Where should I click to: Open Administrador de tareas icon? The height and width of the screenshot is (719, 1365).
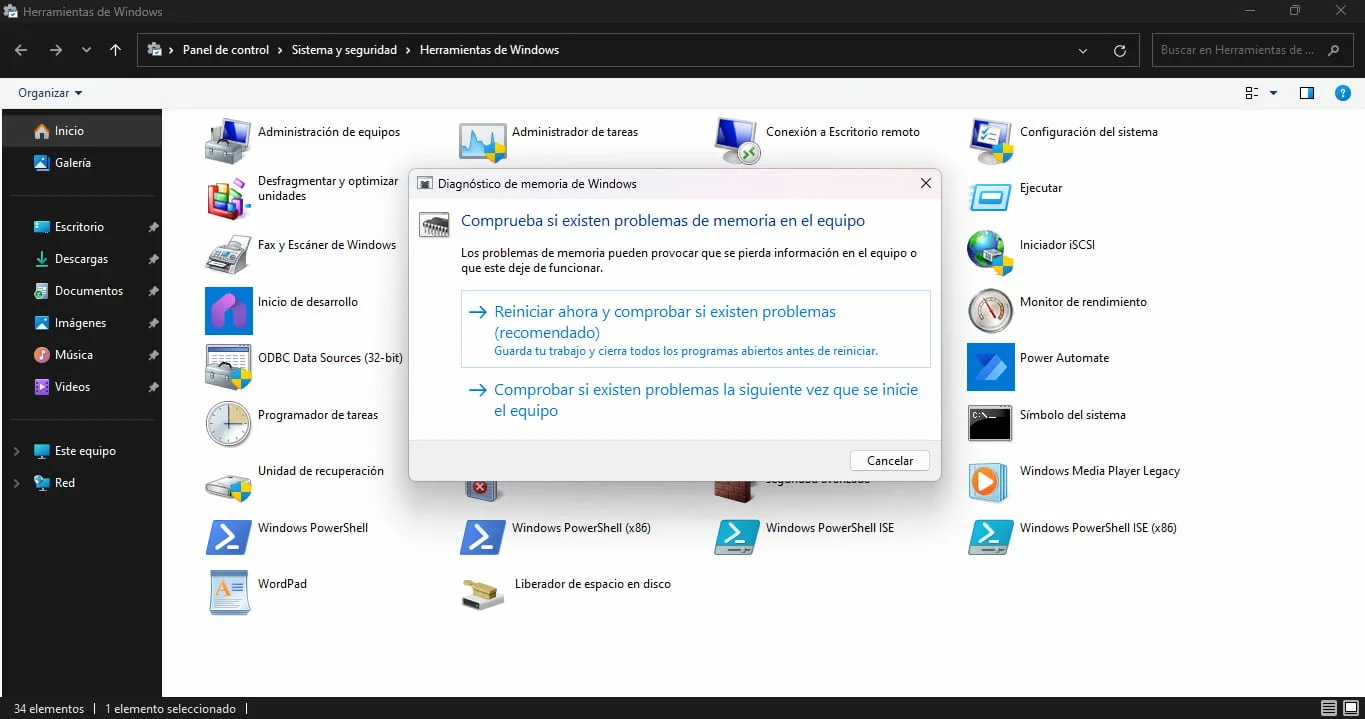[x=482, y=140]
